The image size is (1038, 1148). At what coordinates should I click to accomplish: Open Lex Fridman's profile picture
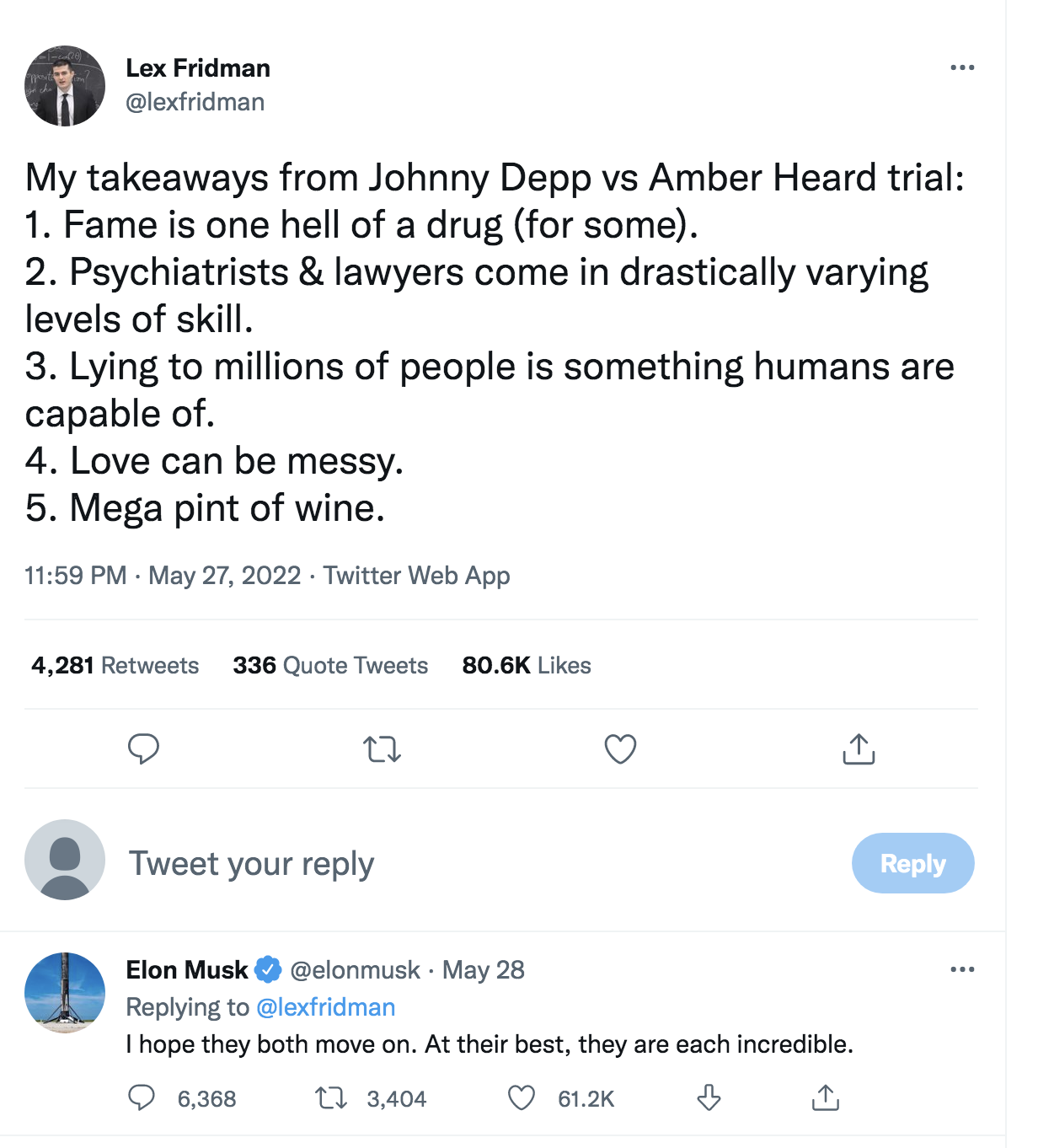[x=65, y=86]
